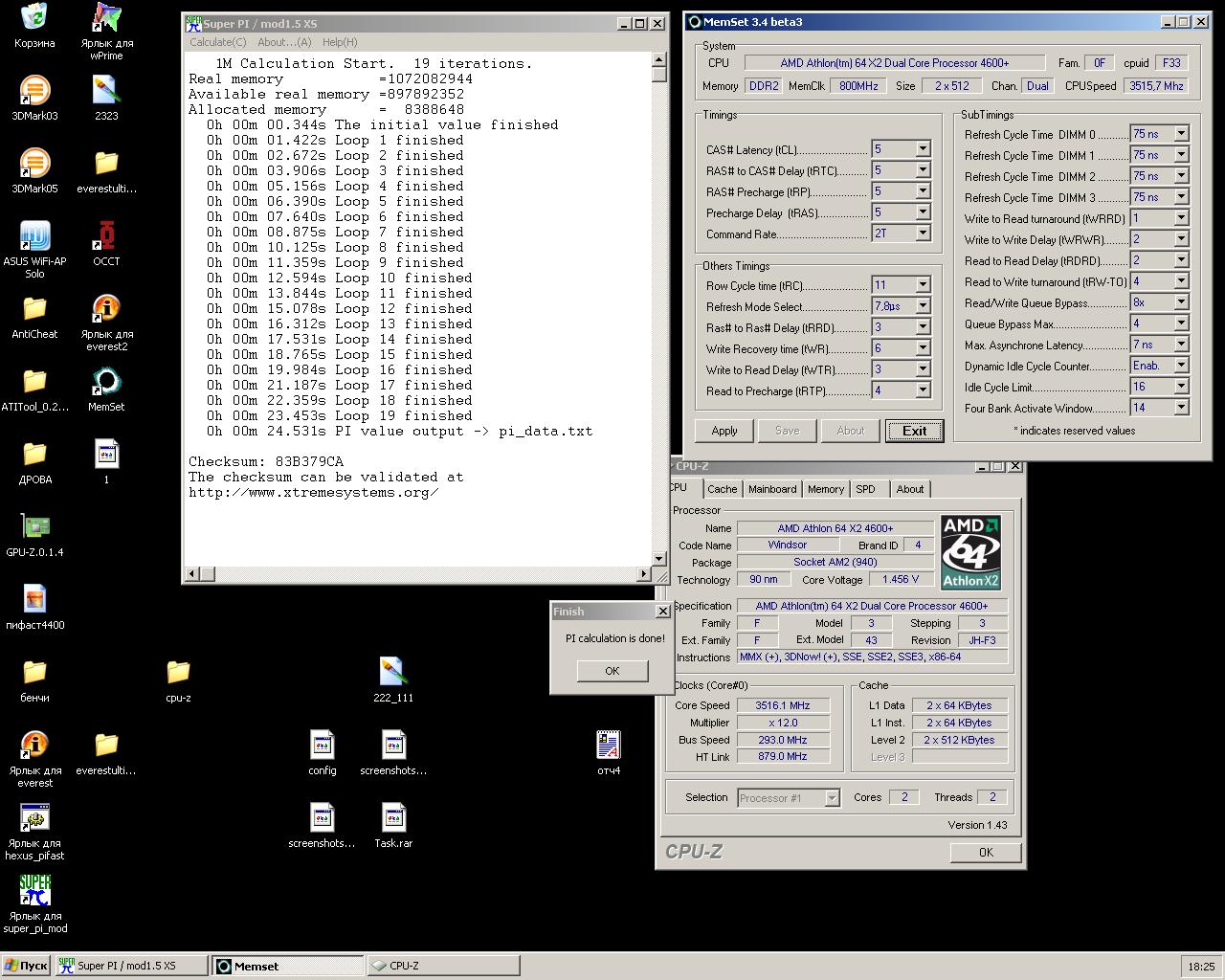Image resolution: width=1225 pixels, height=980 pixels.
Task: Open the CAS# Latency (tCL) dropdown
Action: click(923, 149)
